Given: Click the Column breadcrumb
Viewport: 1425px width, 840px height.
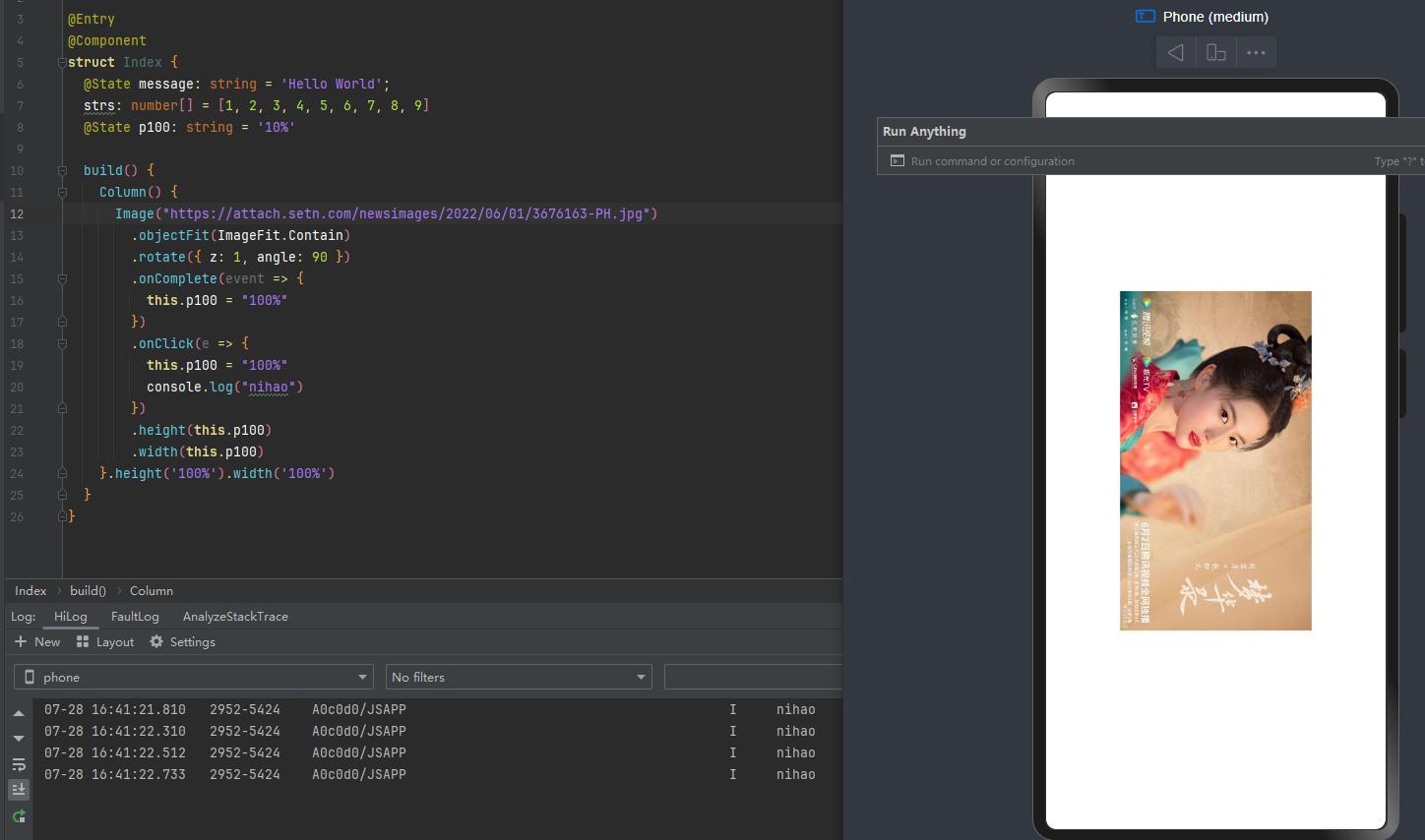Looking at the screenshot, I should tap(152, 590).
